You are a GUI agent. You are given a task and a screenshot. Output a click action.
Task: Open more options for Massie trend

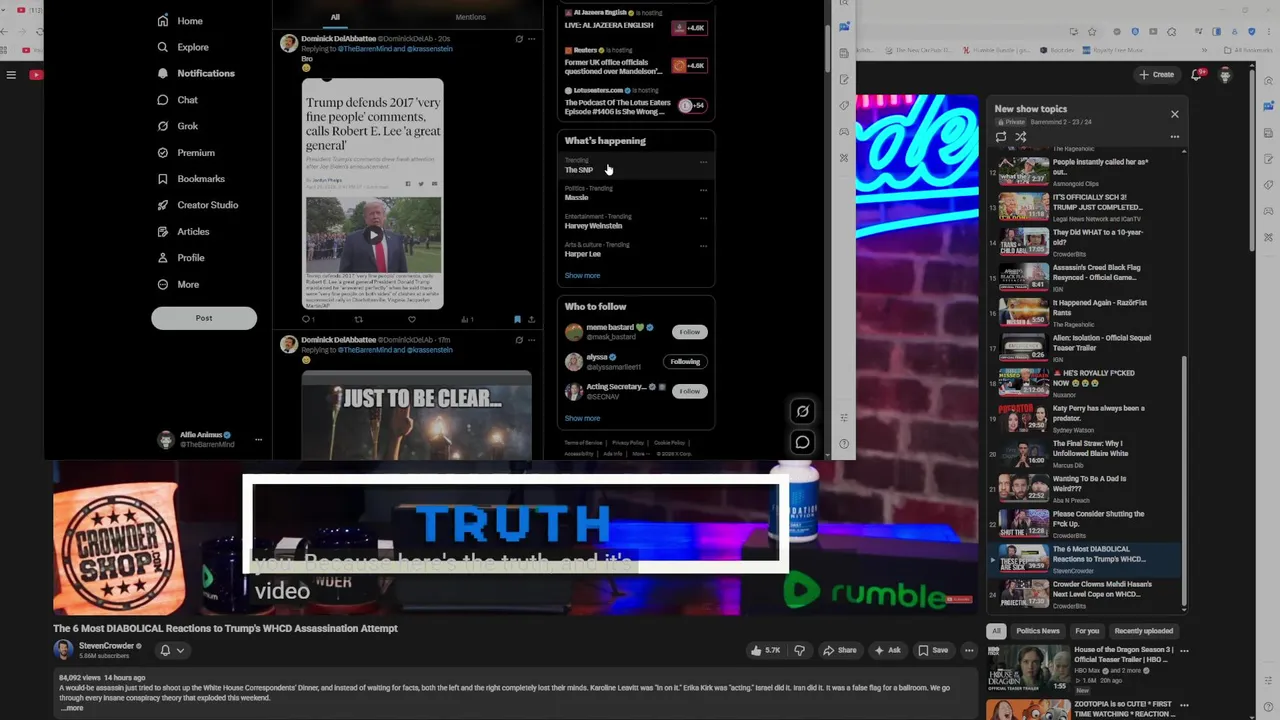(703, 190)
